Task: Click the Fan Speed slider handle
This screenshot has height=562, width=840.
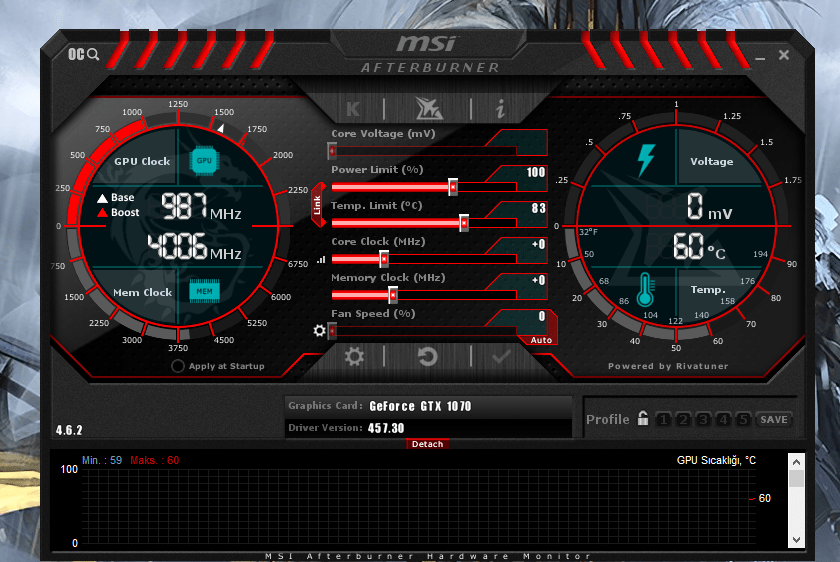Action: click(x=332, y=331)
